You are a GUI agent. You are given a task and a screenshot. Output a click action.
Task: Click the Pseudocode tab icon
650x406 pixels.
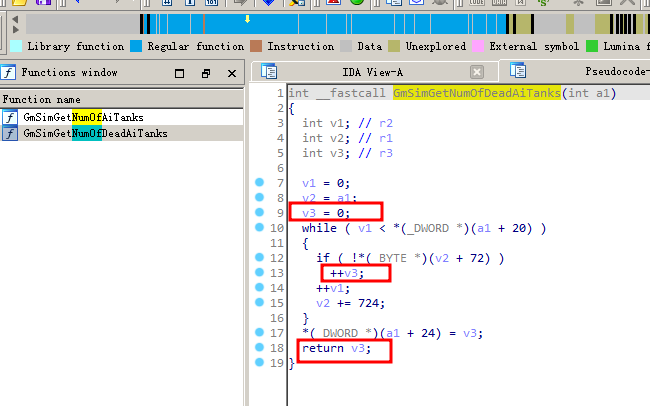coord(518,71)
